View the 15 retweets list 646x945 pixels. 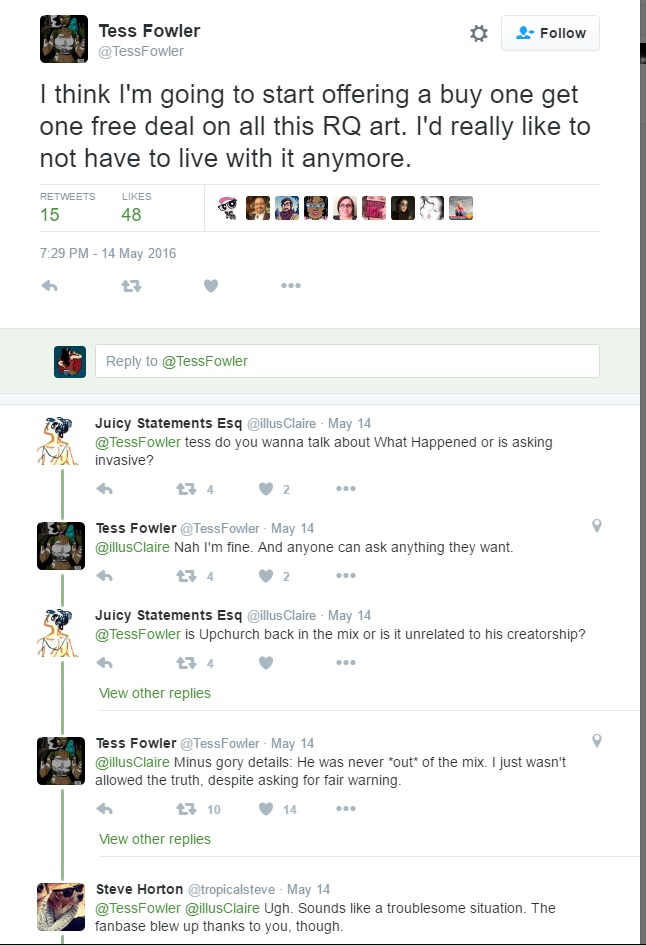click(x=50, y=214)
